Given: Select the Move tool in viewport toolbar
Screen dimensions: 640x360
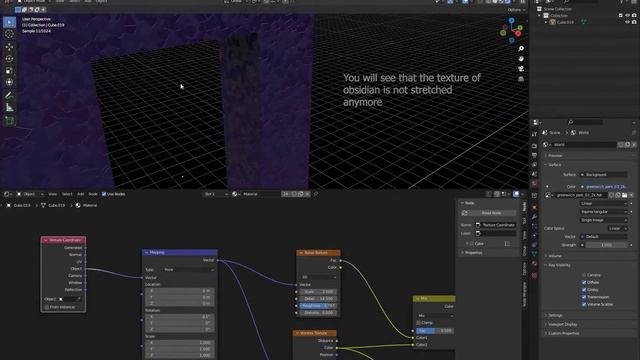Looking at the screenshot, I should (x=9, y=47).
